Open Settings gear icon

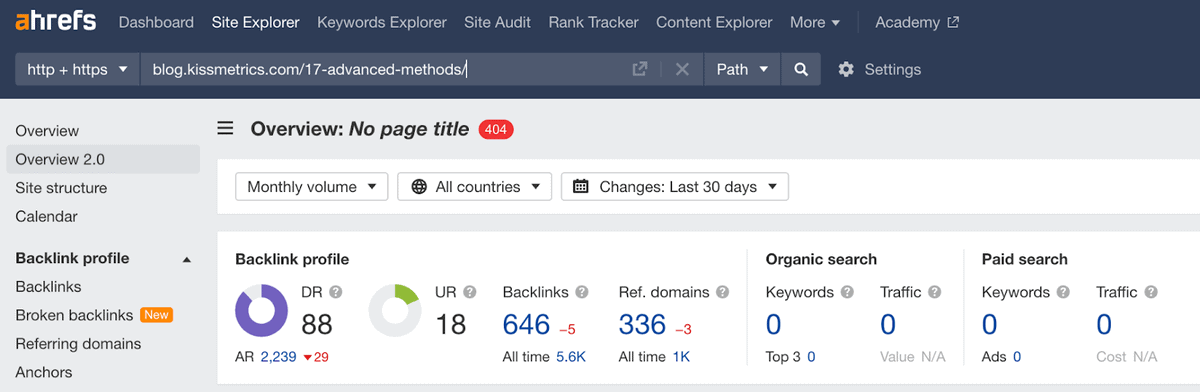point(846,69)
